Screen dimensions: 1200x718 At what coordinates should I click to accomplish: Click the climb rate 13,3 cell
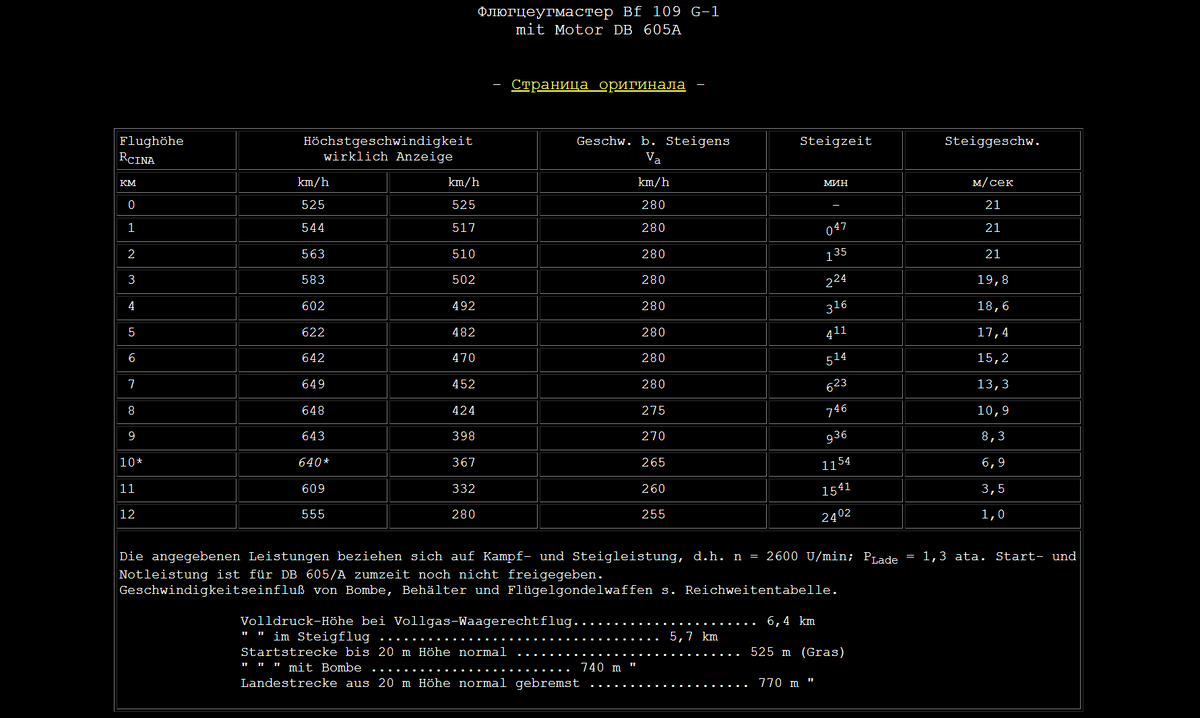pos(992,385)
